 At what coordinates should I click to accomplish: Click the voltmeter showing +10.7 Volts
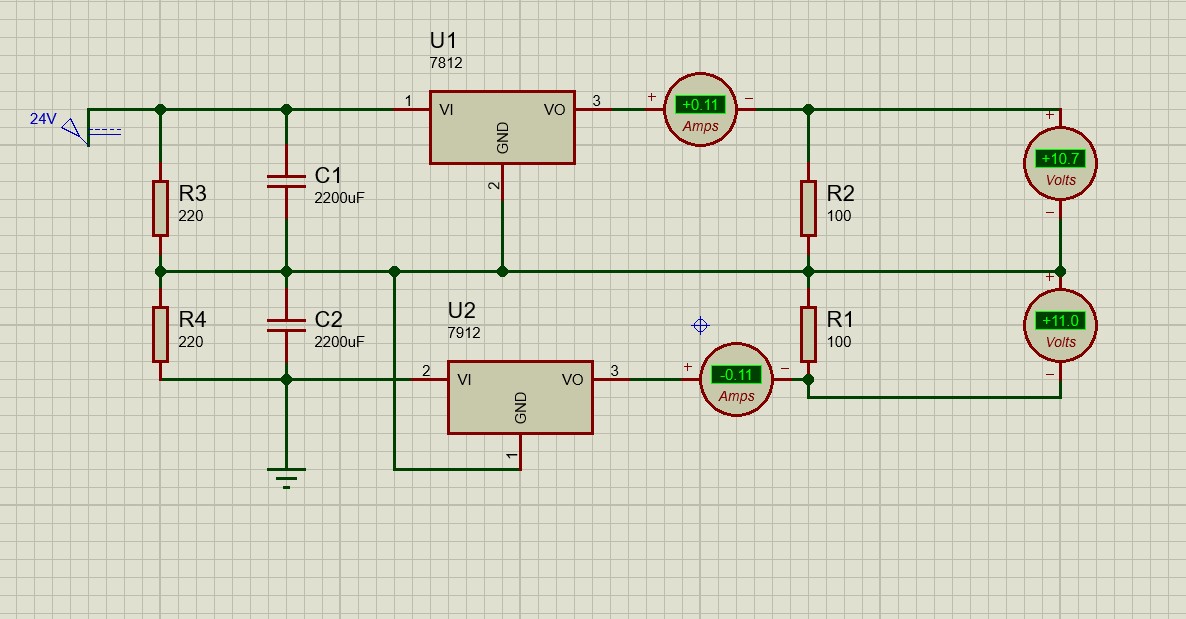pyautogui.click(x=1060, y=163)
